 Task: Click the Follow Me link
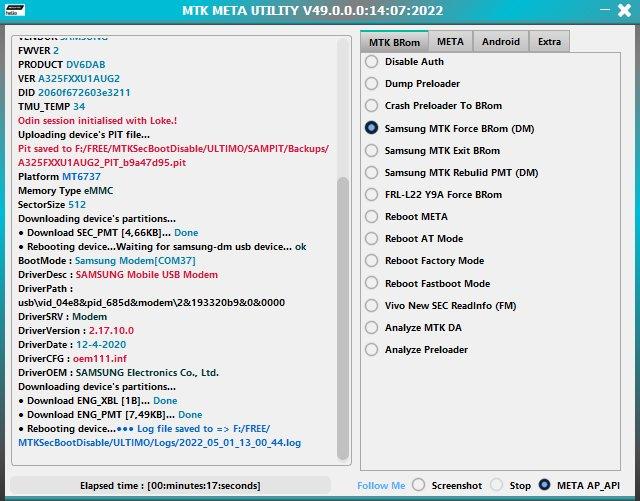(381, 485)
